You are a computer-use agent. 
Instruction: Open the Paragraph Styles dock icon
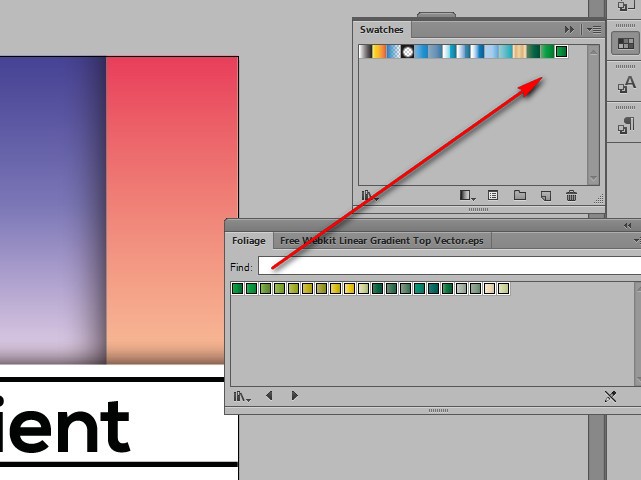click(626, 126)
